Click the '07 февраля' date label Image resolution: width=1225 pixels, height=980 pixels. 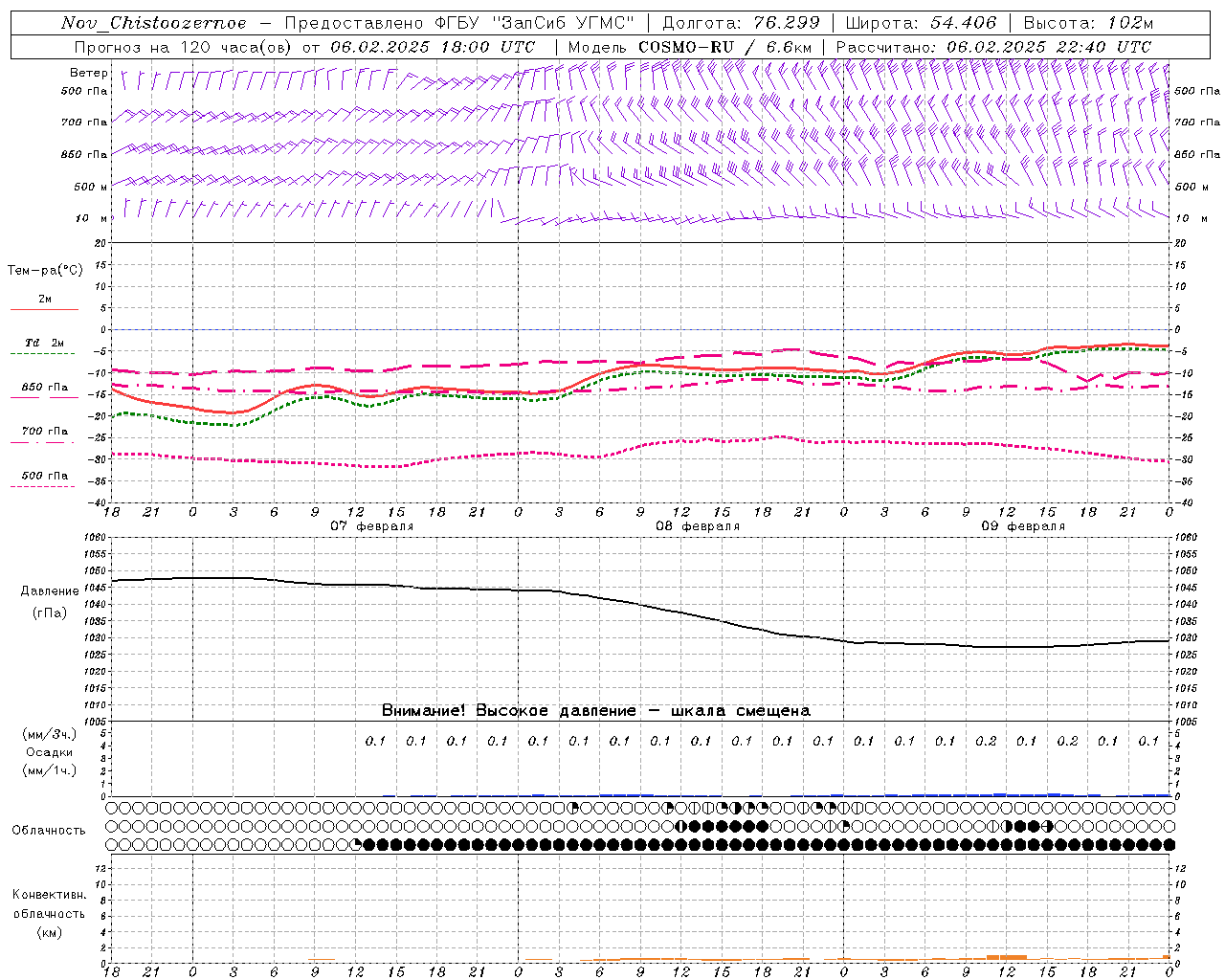(372, 526)
